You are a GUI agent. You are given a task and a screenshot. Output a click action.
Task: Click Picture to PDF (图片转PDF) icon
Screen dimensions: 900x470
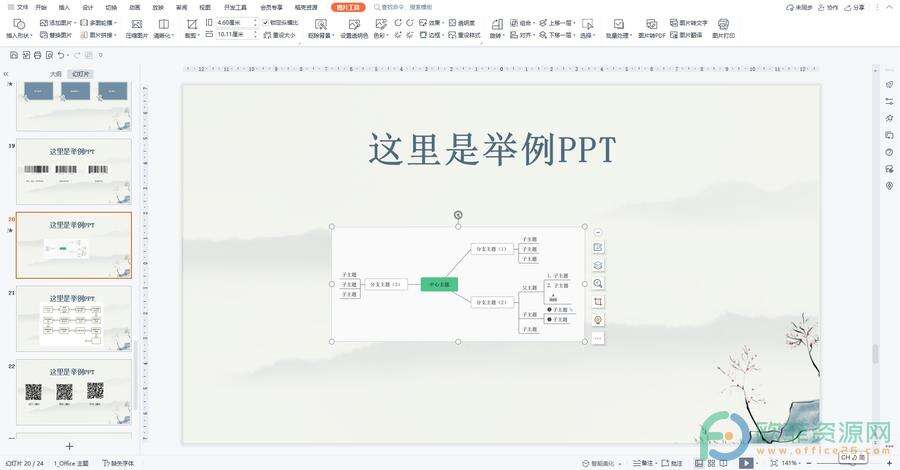tap(651, 24)
